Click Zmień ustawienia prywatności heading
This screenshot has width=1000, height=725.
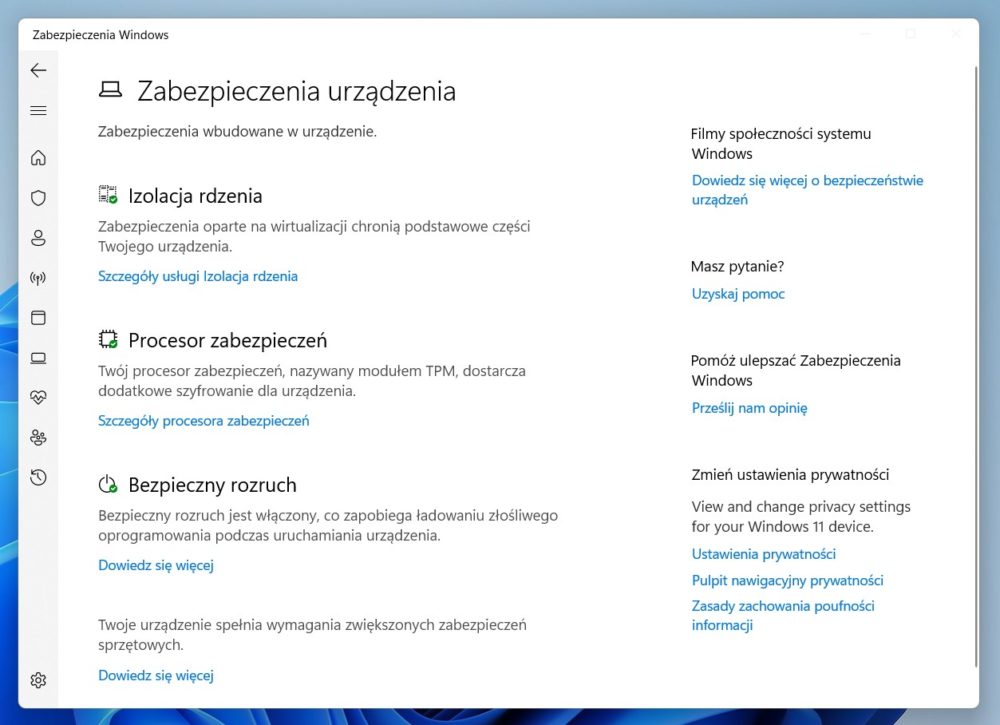(790, 474)
